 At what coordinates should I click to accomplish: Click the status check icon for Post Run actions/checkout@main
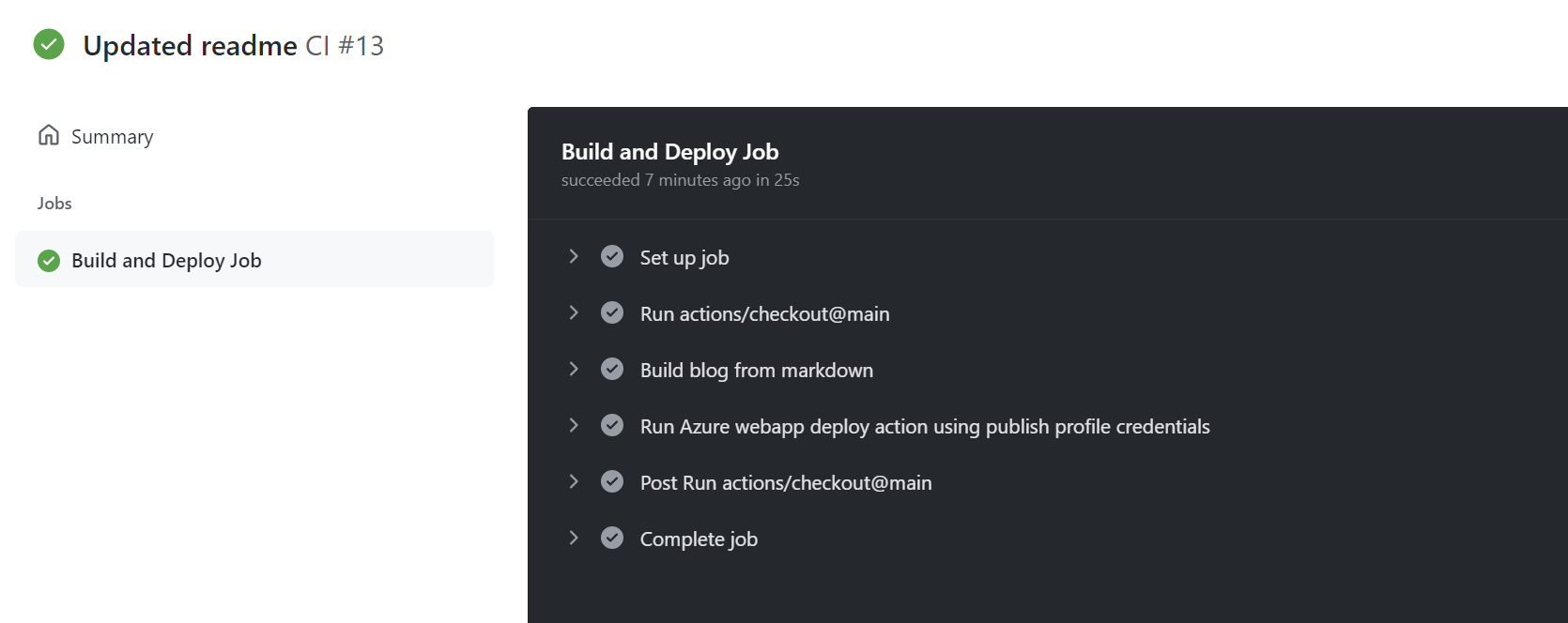click(x=612, y=481)
